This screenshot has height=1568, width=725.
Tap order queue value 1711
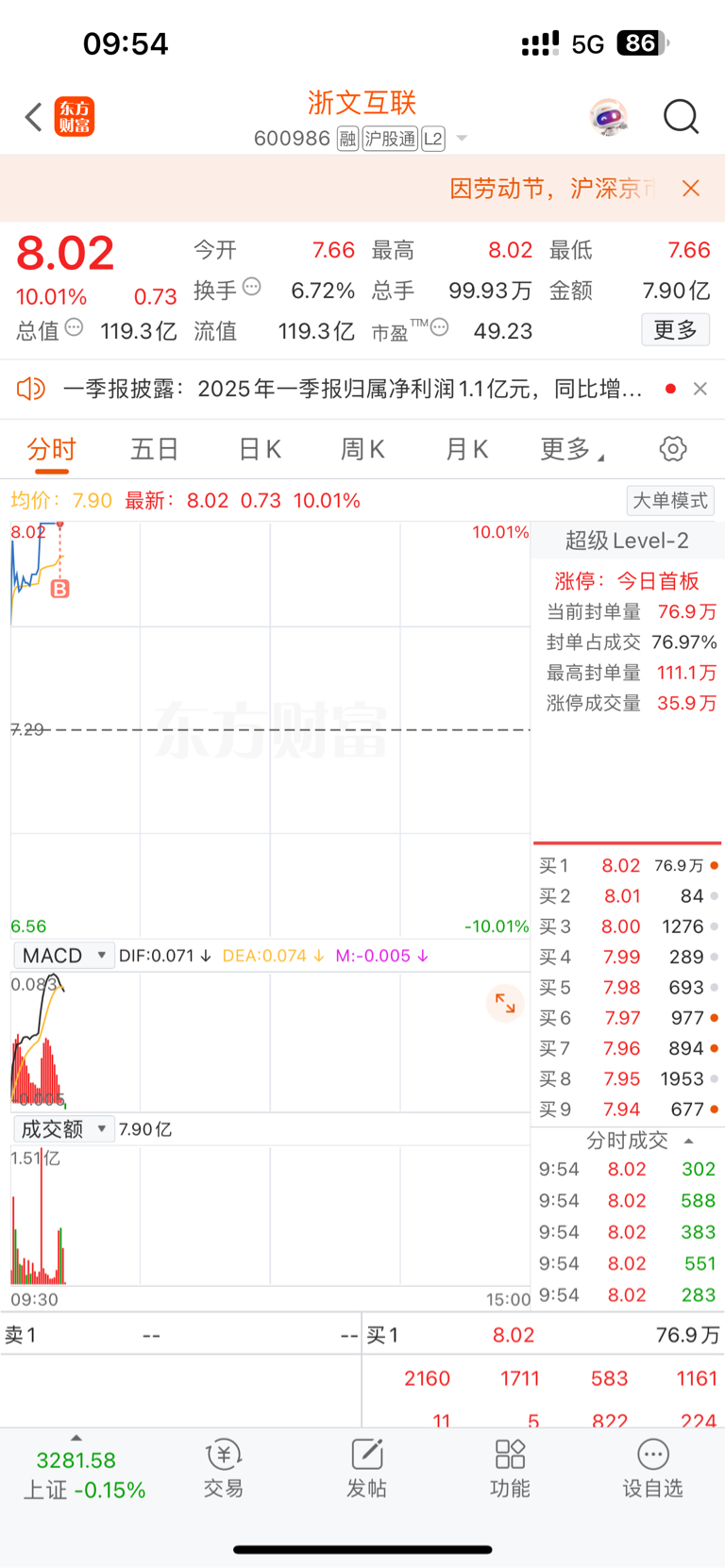click(x=520, y=1378)
